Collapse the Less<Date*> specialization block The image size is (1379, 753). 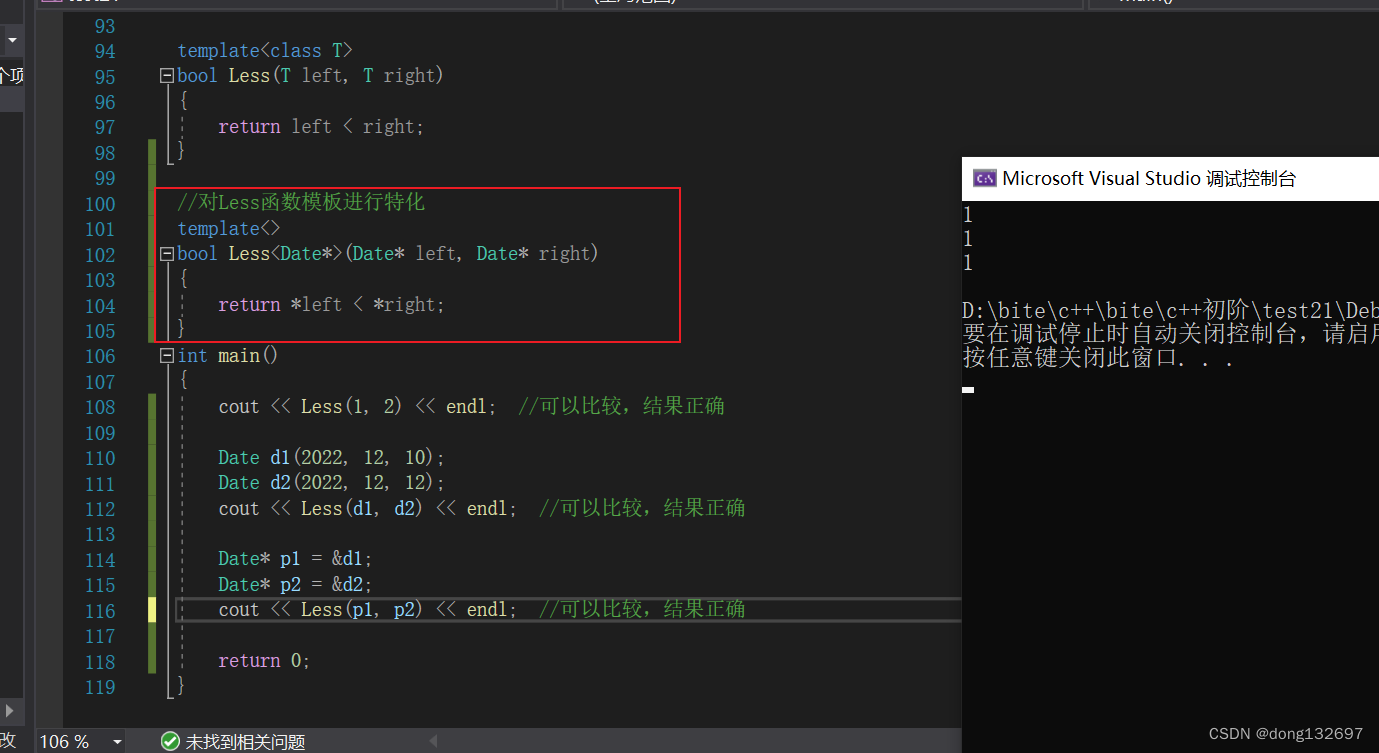(x=166, y=254)
